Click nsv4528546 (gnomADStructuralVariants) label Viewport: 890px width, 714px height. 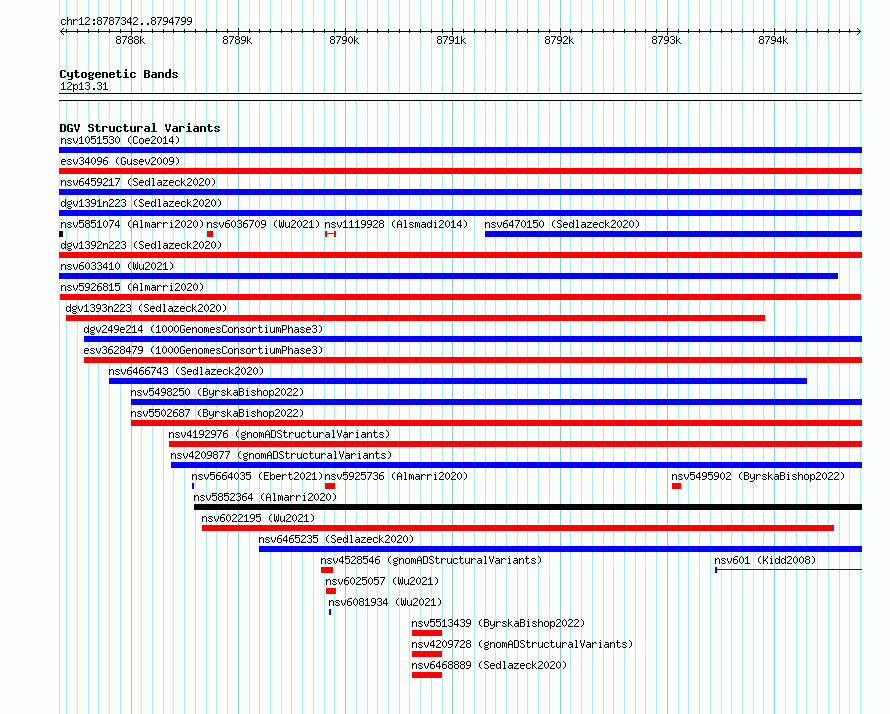(431, 560)
